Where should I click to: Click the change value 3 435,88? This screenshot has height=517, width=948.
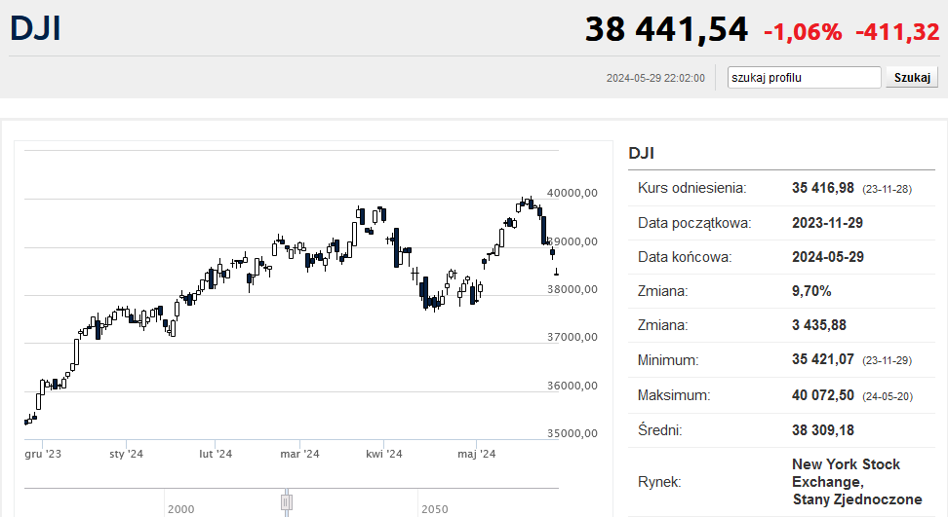point(819,325)
